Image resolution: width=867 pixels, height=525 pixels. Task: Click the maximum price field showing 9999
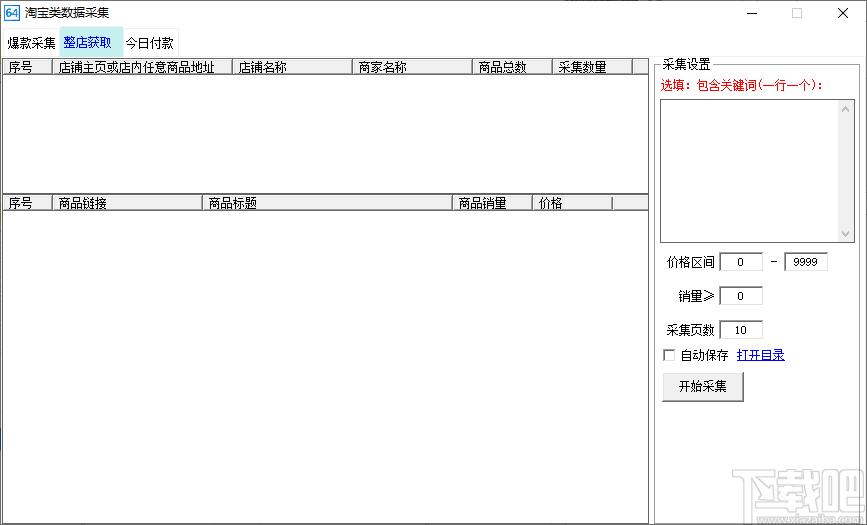pyautogui.click(x=806, y=262)
